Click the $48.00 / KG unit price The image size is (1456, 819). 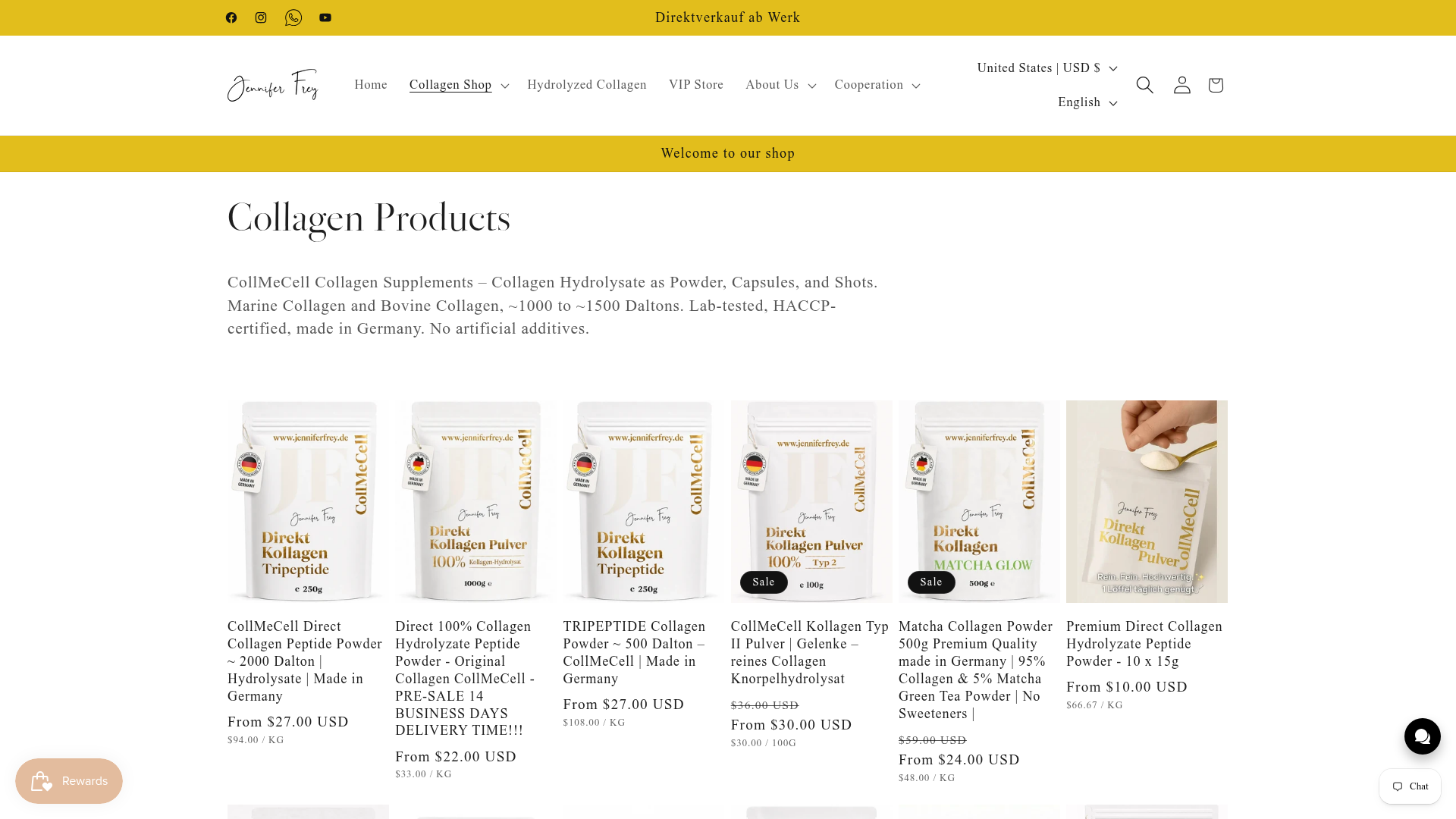(x=927, y=778)
